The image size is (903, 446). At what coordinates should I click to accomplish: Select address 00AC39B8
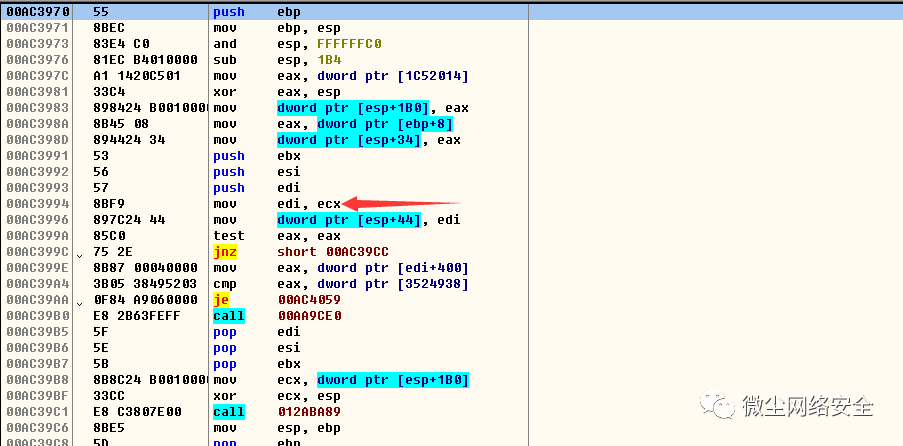[x=37, y=380]
